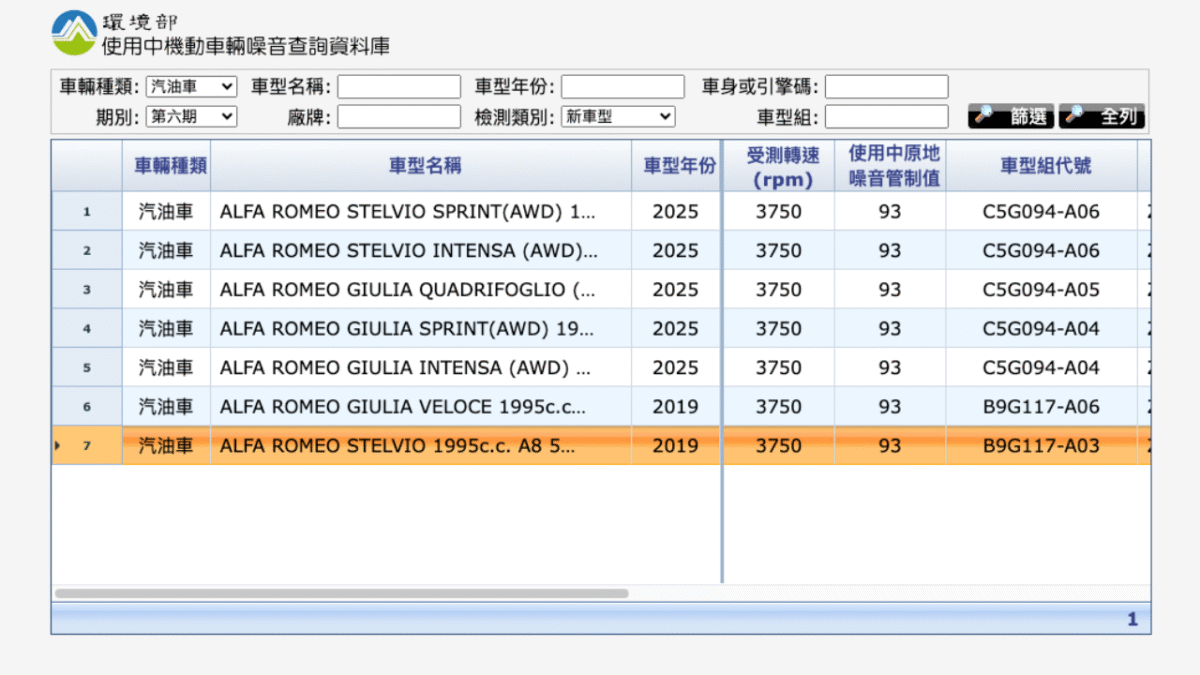Click the 篩選 filter button
Screen dimensions: 1200x675
[1011, 116]
